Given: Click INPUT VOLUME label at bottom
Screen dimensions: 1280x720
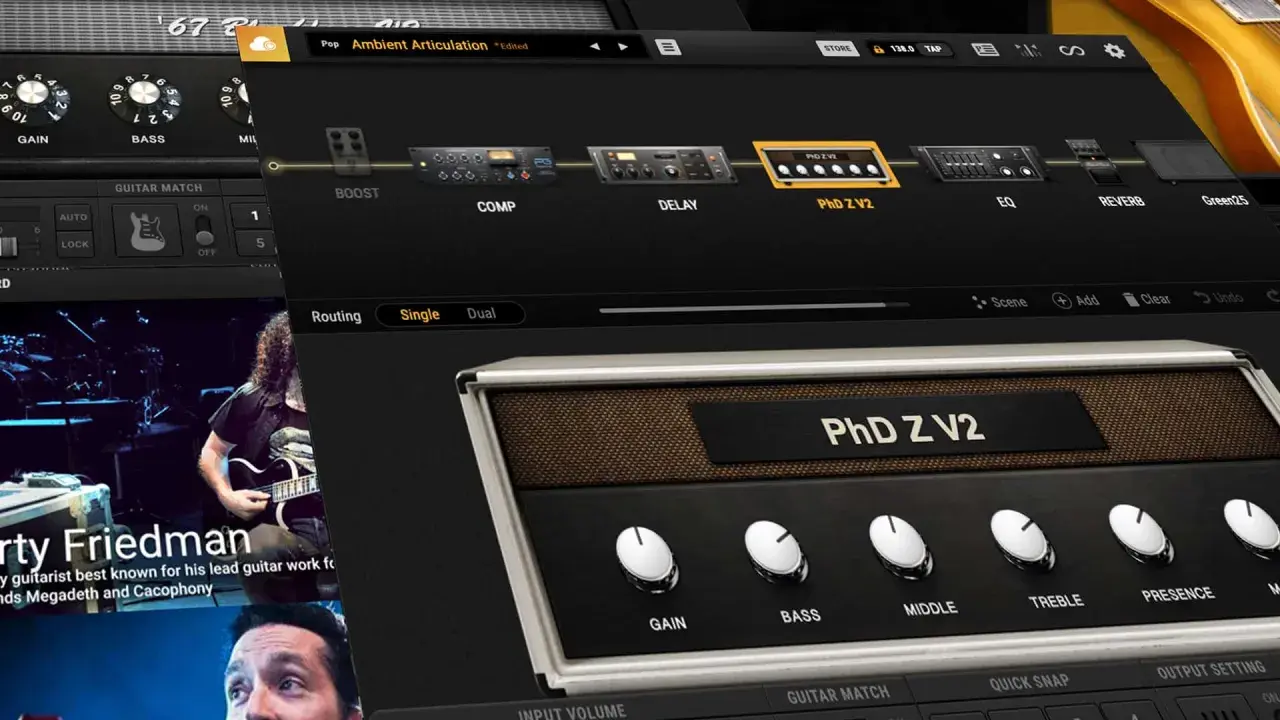Looking at the screenshot, I should pos(571,712).
